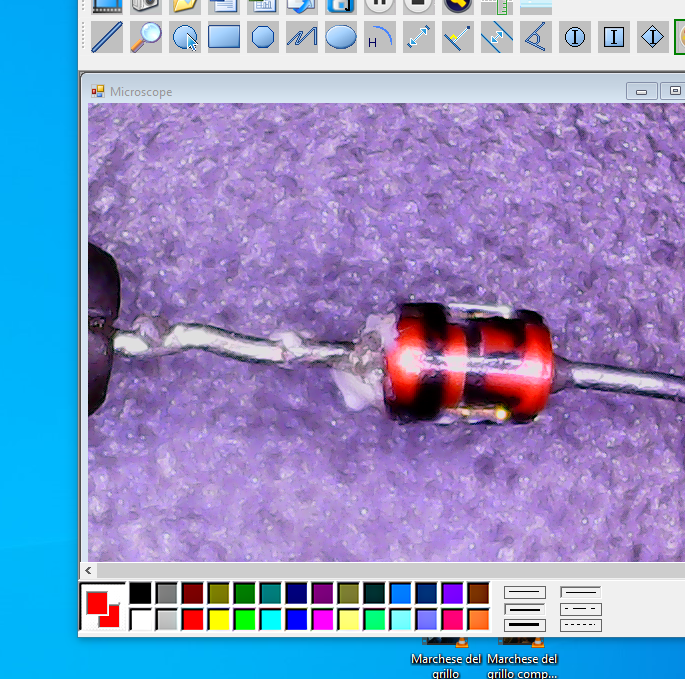
Task: Click the stop button in toolbar
Action: [419, 6]
